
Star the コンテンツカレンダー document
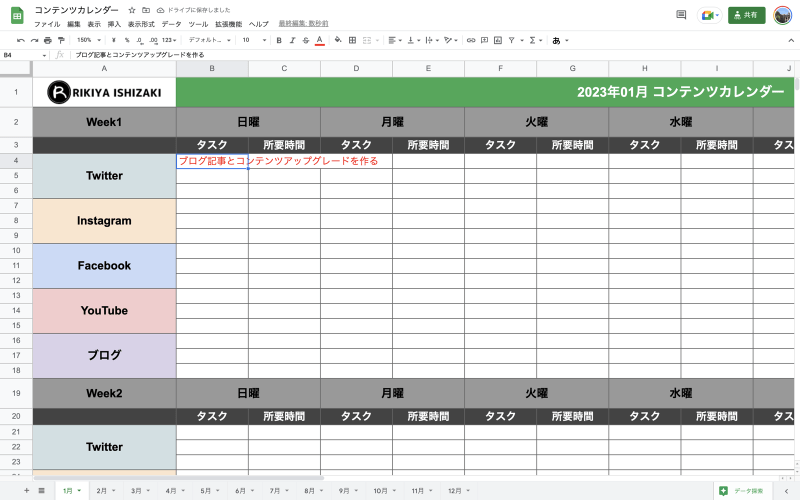[x=132, y=10]
